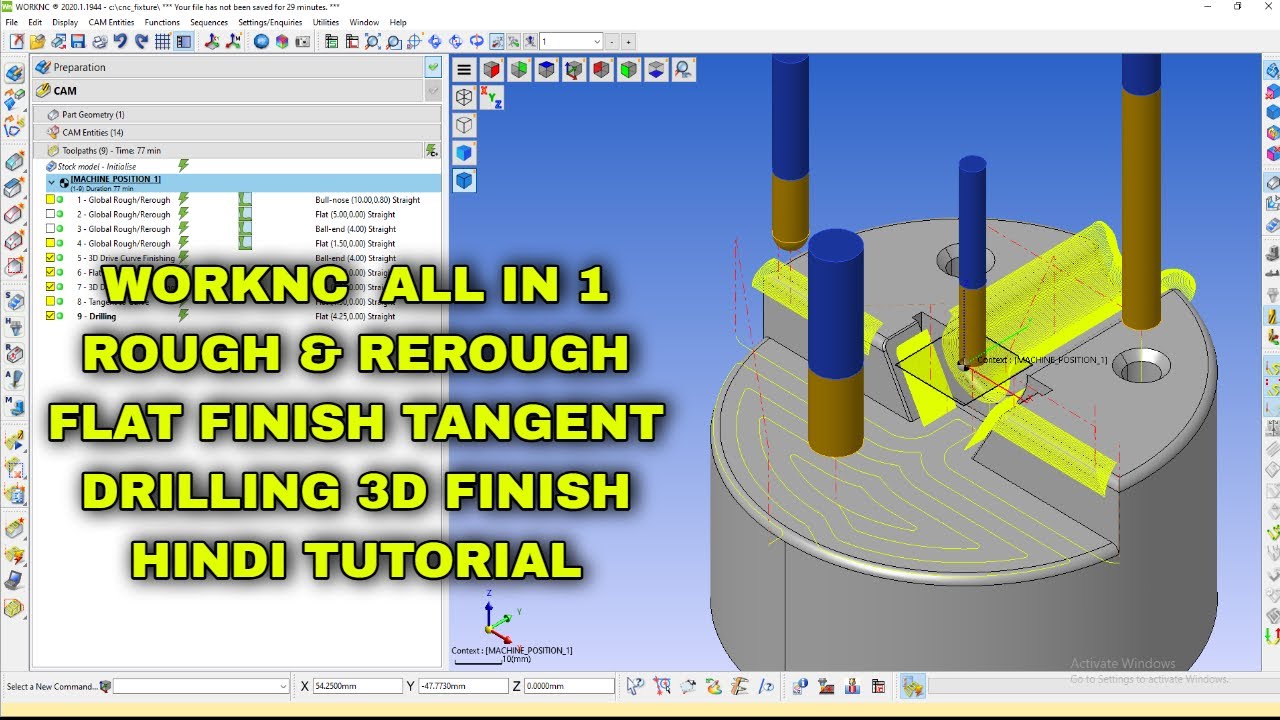1280x720 pixels.
Task: Click the highlighted yellow icon in bottom toolbar
Action: (912, 686)
